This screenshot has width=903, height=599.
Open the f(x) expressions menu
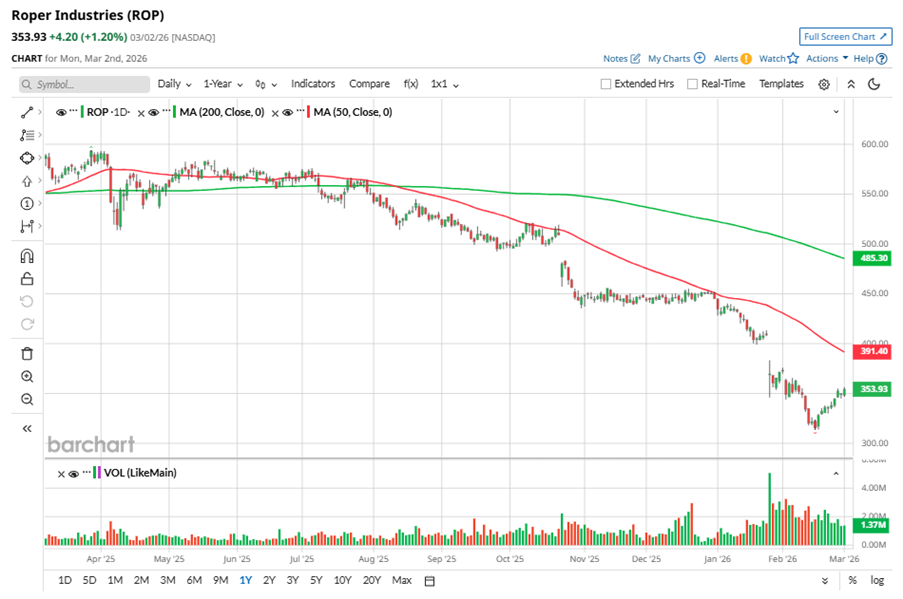coord(411,84)
